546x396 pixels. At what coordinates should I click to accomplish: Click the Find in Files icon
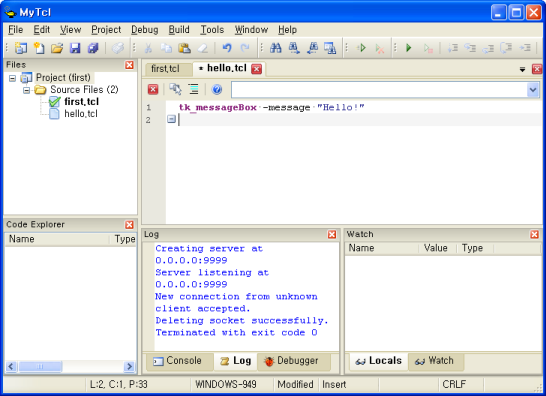point(330,48)
